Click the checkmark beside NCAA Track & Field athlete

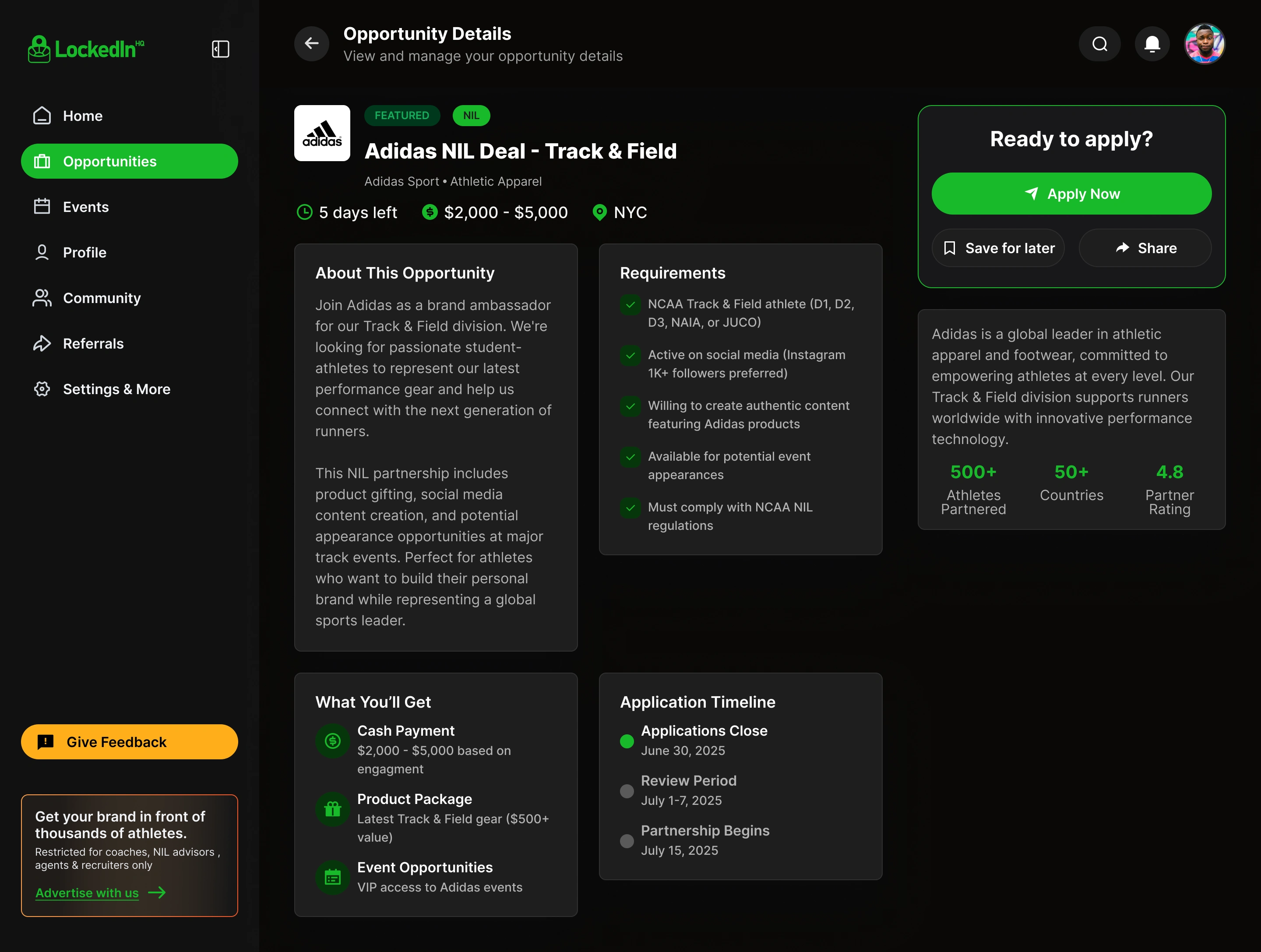630,304
